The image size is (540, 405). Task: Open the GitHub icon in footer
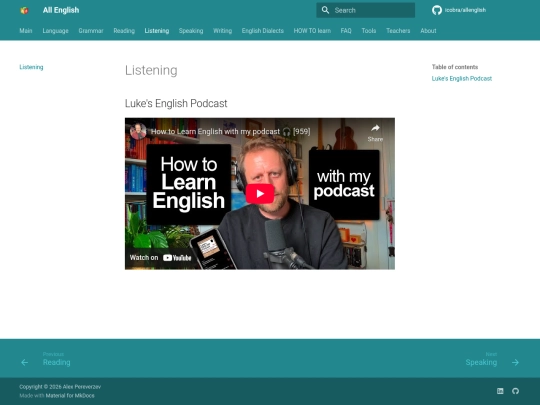click(x=515, y=391)
